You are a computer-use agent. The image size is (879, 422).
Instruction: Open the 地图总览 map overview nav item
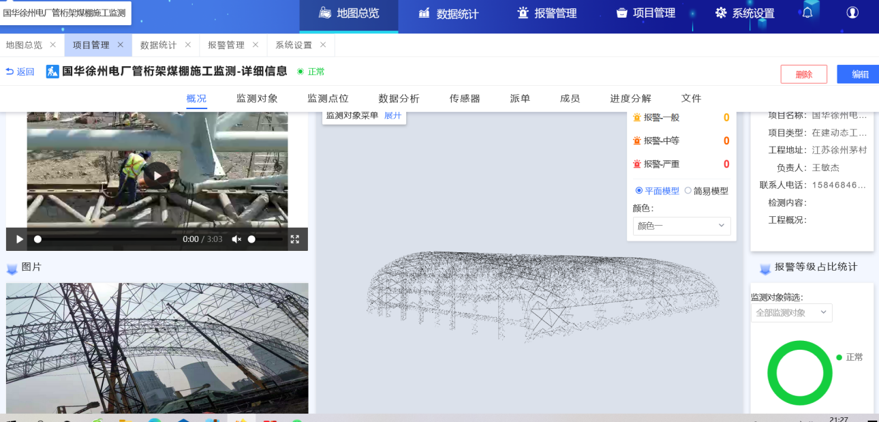pyautogui.click(x=349, y=13)
